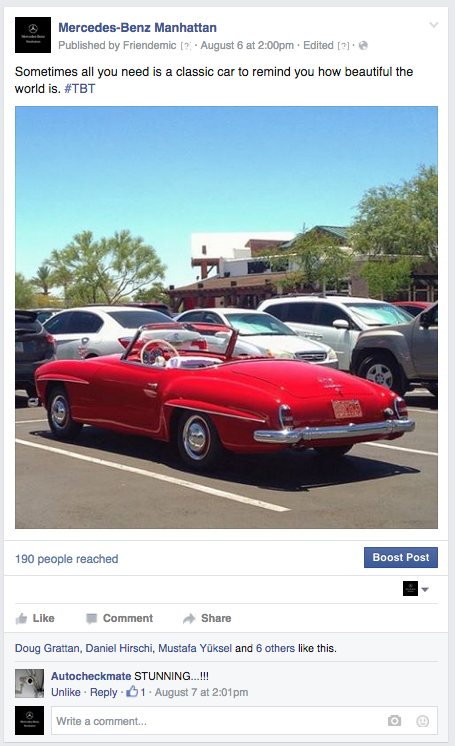Like the post with the thumbs-up
This screenshot has height=746, width=455.
click(35, 618)
